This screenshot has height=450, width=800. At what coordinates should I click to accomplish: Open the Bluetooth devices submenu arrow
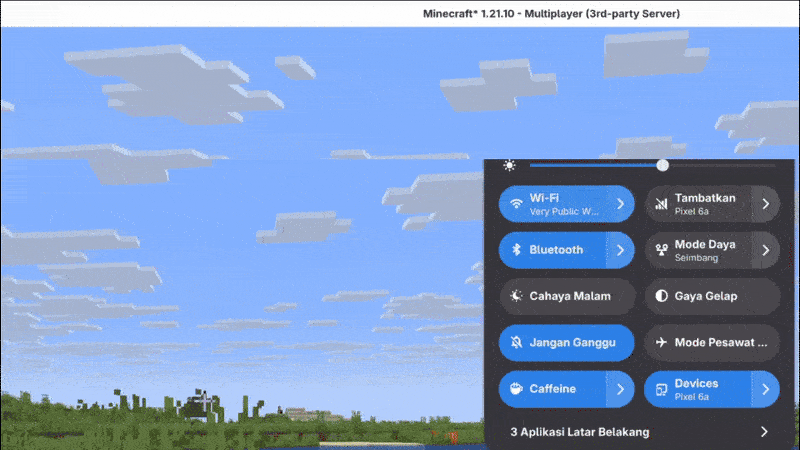(x=620, y=250)
